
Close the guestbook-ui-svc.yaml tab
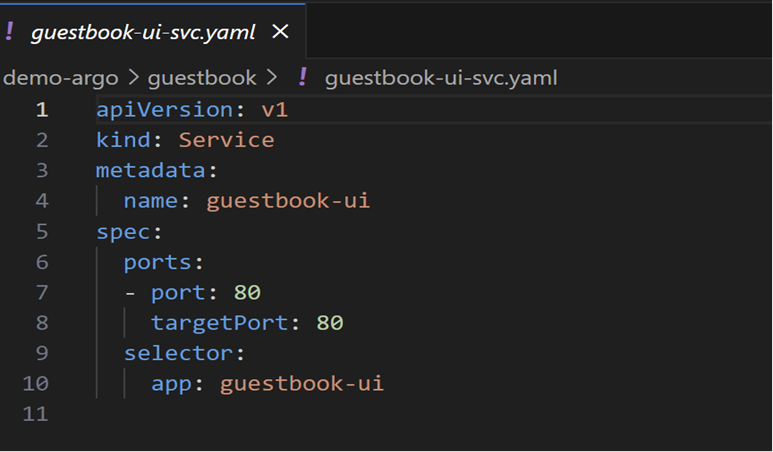click(280, 32)
